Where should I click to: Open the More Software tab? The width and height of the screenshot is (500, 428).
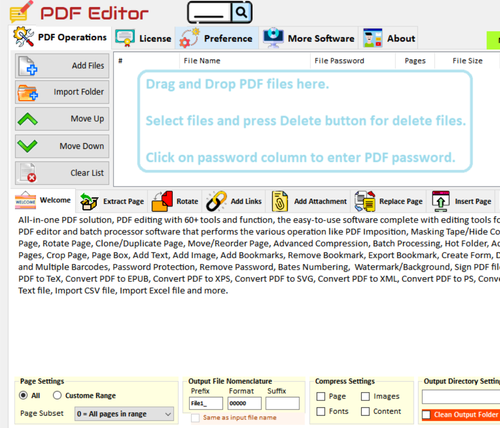(x=309, y=38)
